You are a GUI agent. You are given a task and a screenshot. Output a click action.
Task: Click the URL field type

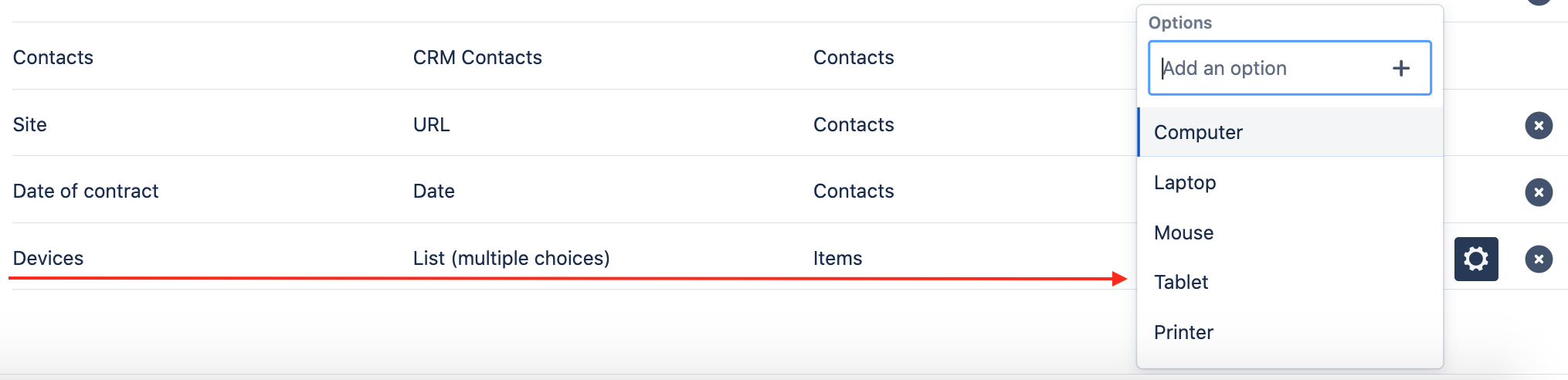[431, 125]
